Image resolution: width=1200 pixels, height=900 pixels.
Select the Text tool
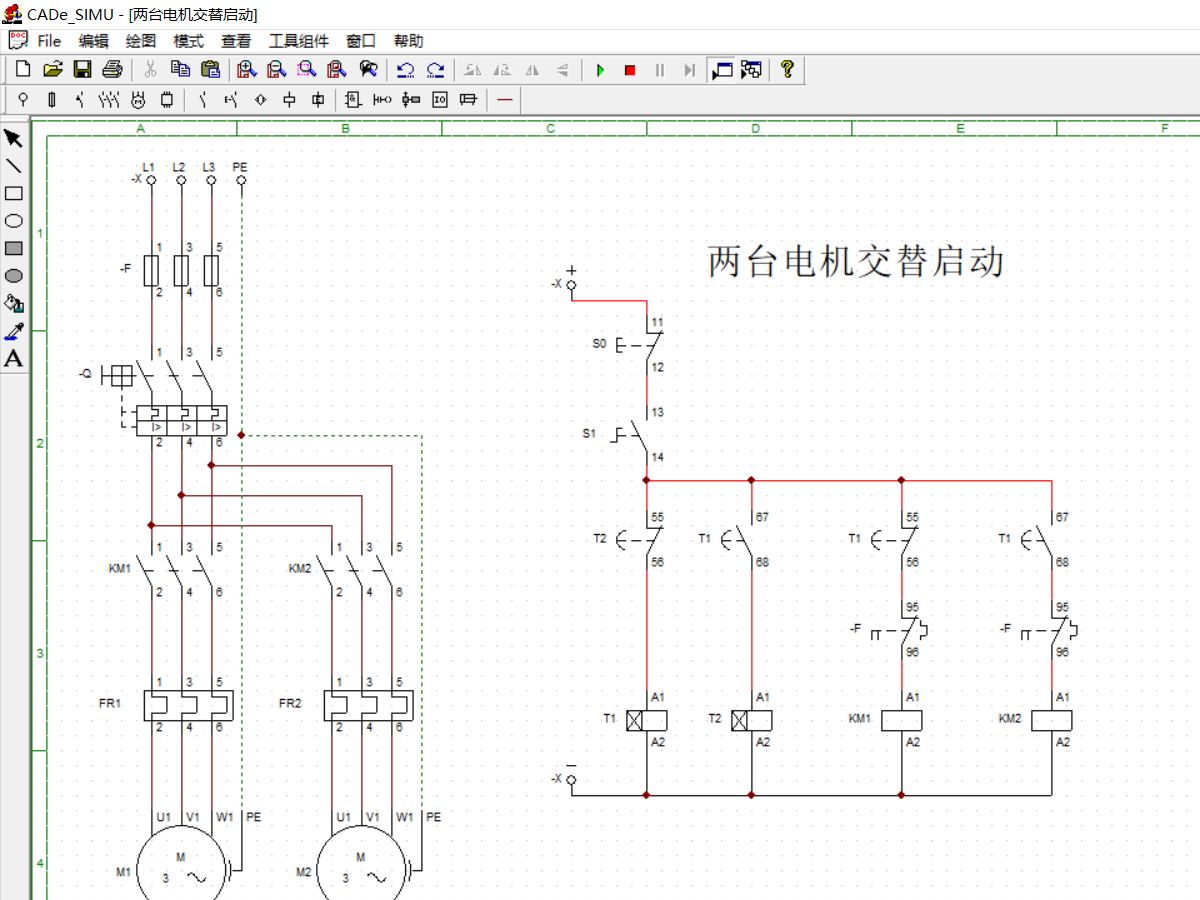(x=13, y=357)
